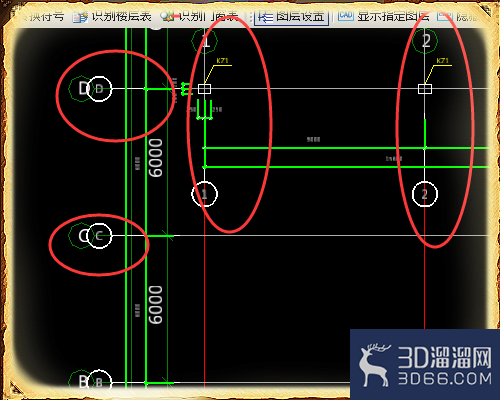The height and width of the screenshot is (400, 500).
Task: Click the 识别门窗表 toolbar icon
Action: coord(167,16)
